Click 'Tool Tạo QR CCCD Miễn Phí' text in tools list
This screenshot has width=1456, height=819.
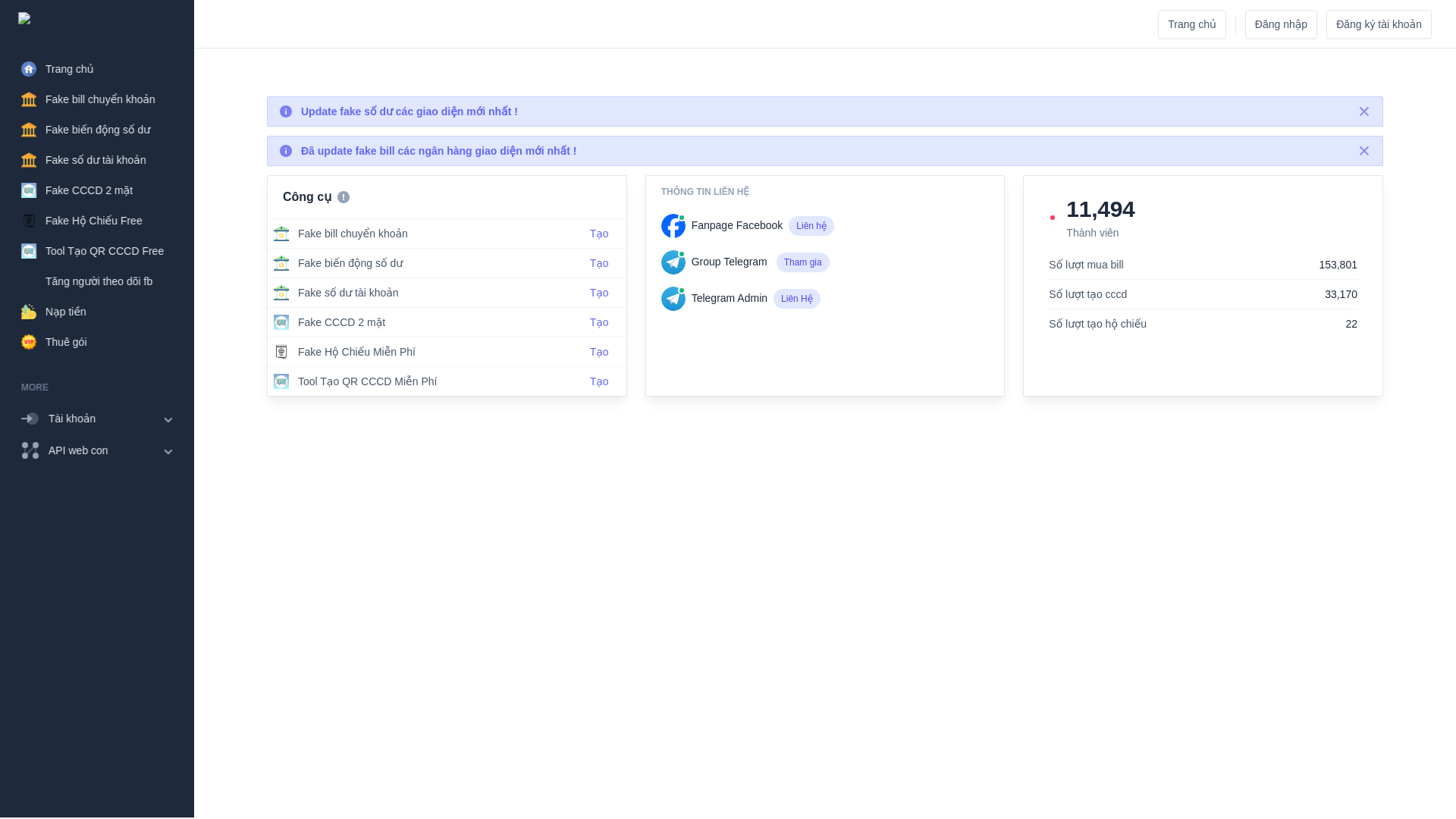click(367, 381)
